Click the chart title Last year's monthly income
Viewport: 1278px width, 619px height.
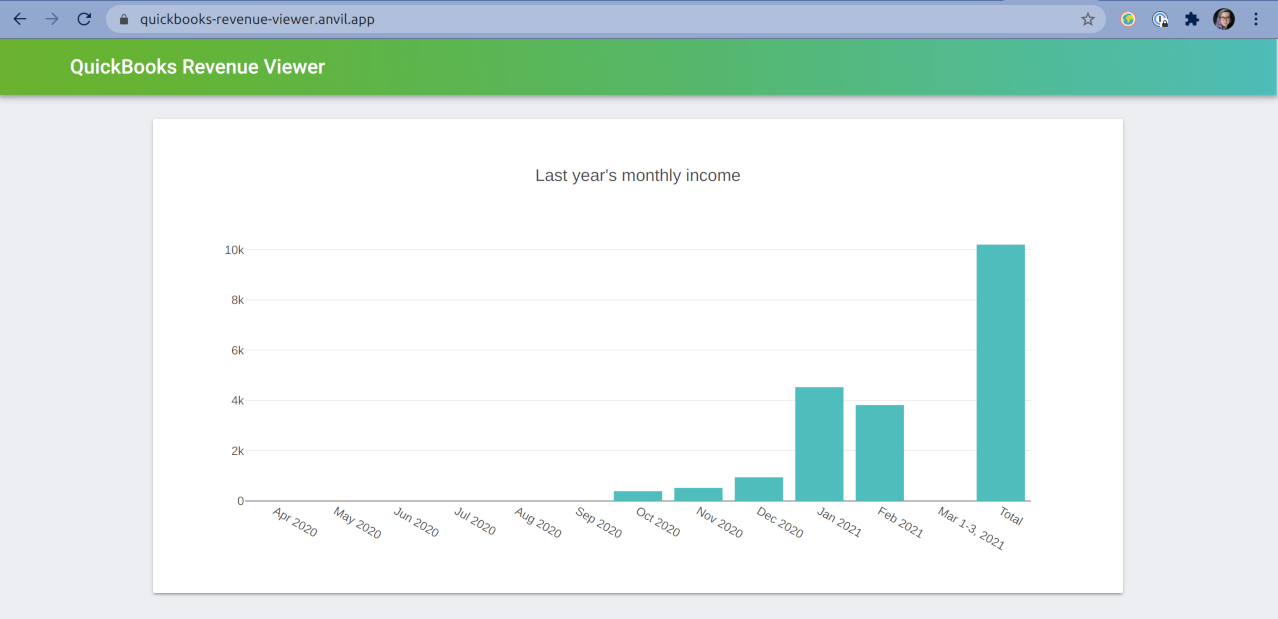[x=638, y=175]
